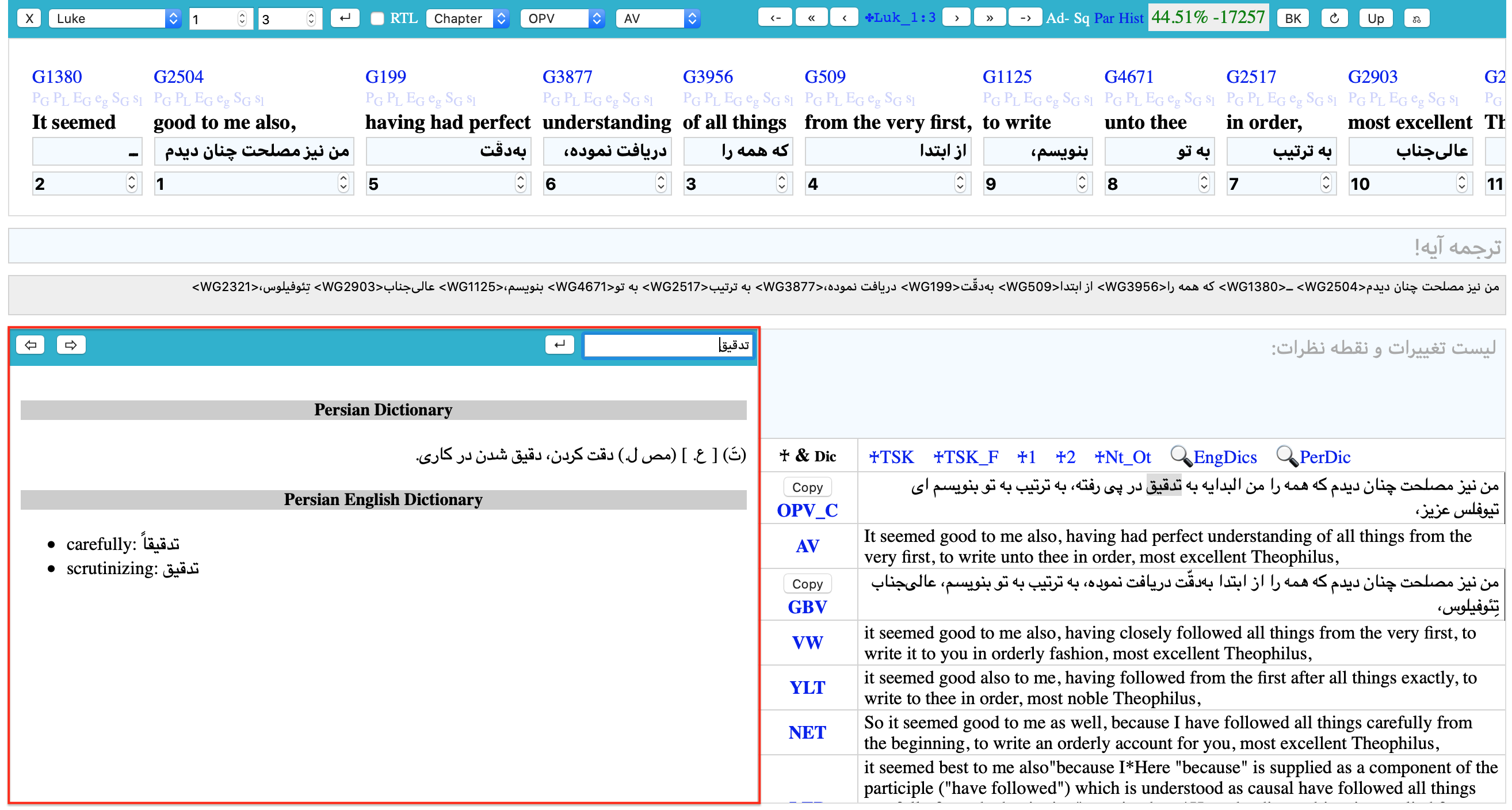Click the order stepper under 'good to me also,'
Image resolution: width=1512 pixels, height=810 pixels.
tap(343, 184)
